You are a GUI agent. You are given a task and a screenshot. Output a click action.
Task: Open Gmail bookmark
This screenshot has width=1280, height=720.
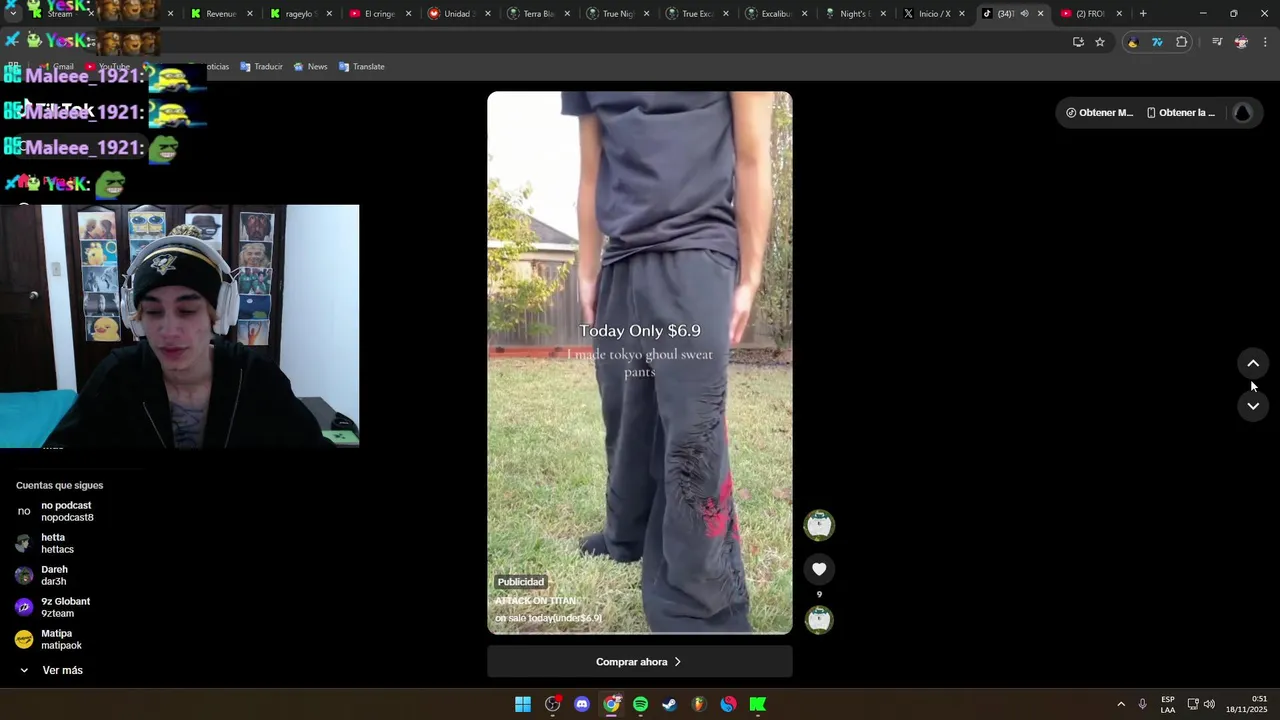tap(57, 67)
